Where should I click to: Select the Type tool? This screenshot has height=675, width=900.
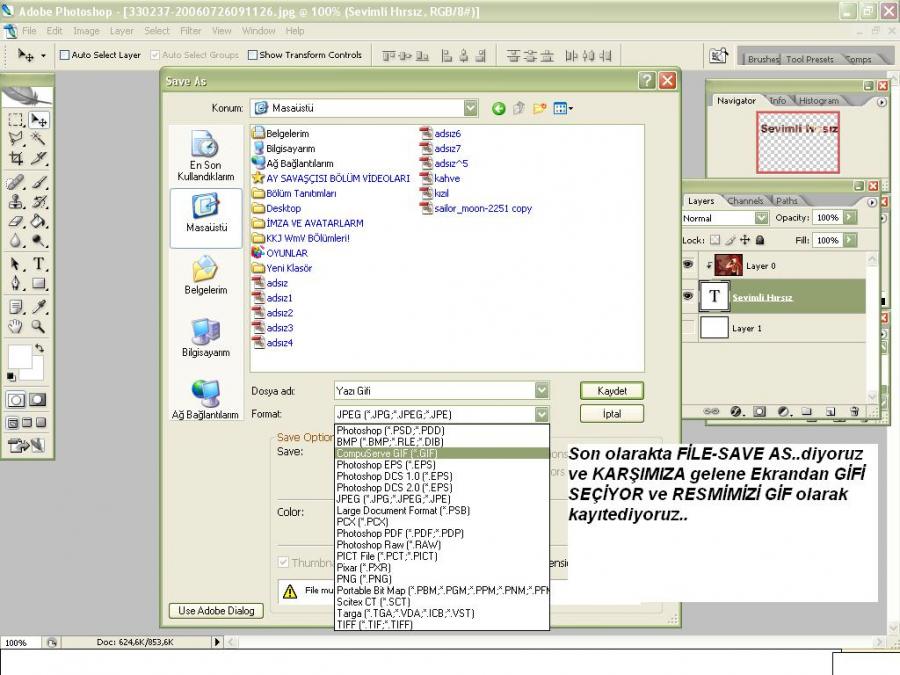(x=38, y=264)
